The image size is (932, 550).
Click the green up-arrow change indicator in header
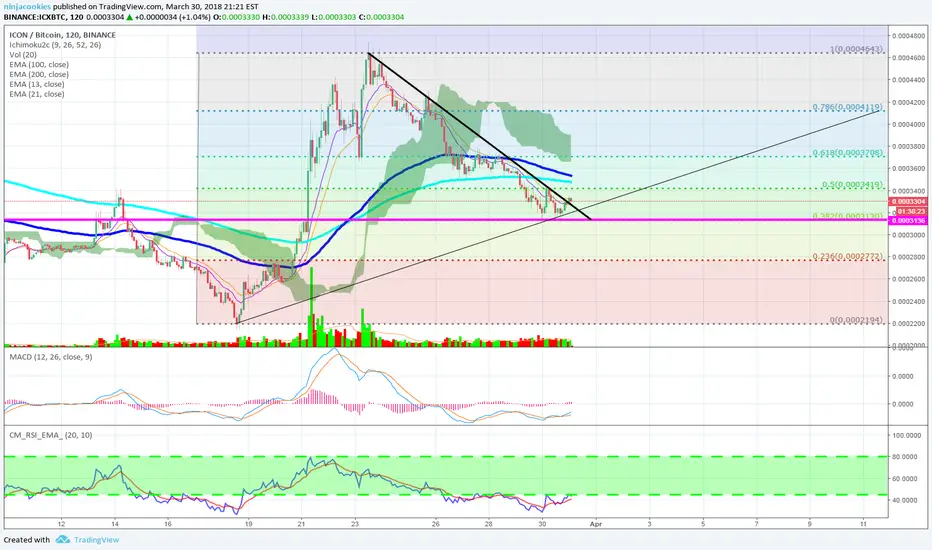point(130,17)
